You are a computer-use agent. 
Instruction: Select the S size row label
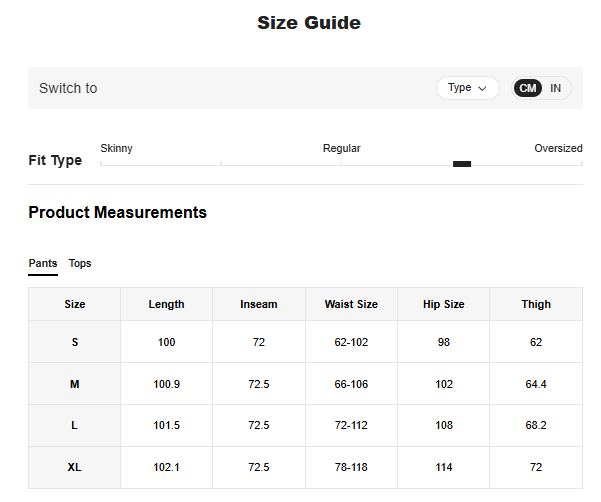(75, 342)
